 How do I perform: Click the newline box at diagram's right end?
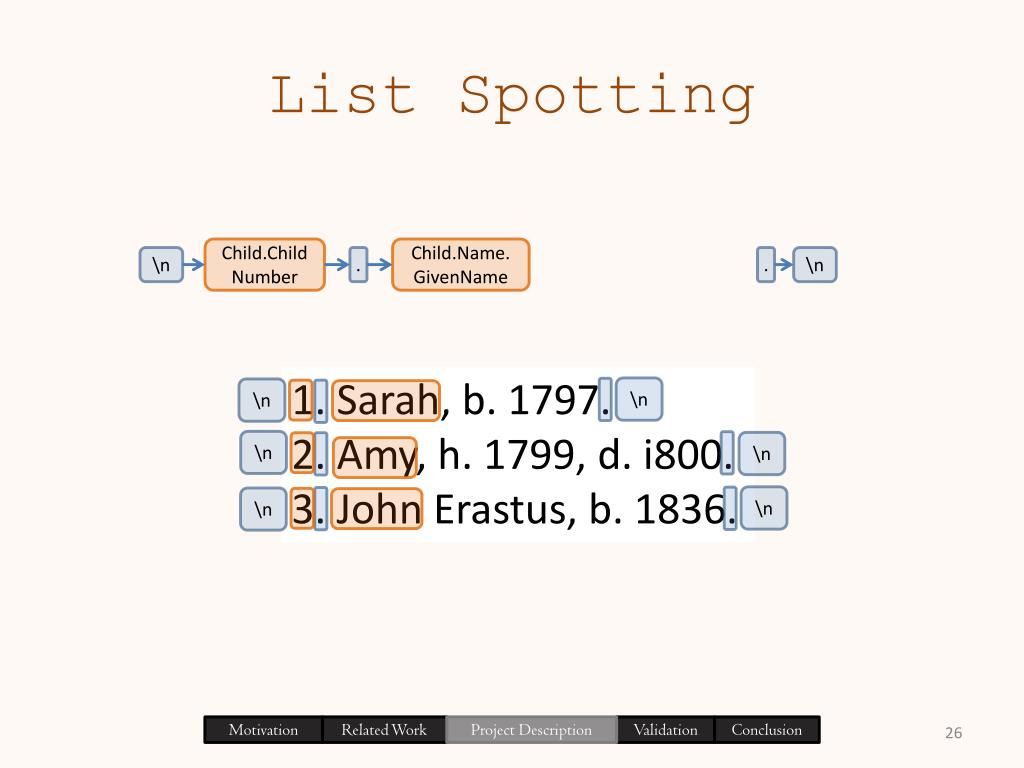(x=814, y=264)
